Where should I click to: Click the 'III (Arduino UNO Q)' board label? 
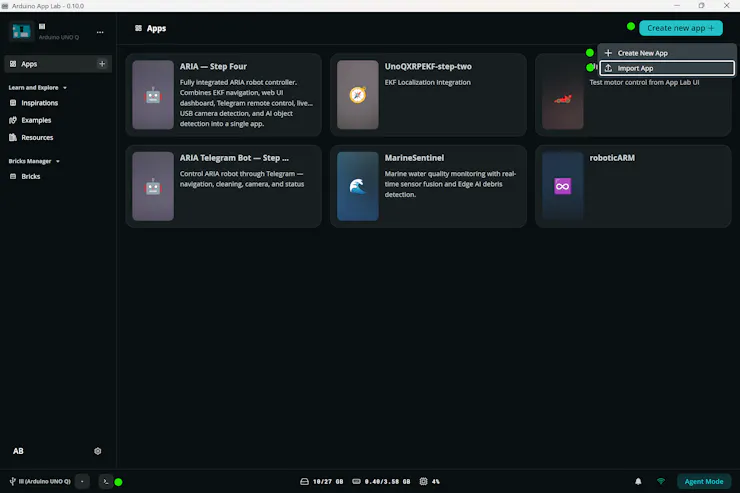point(44,481)
